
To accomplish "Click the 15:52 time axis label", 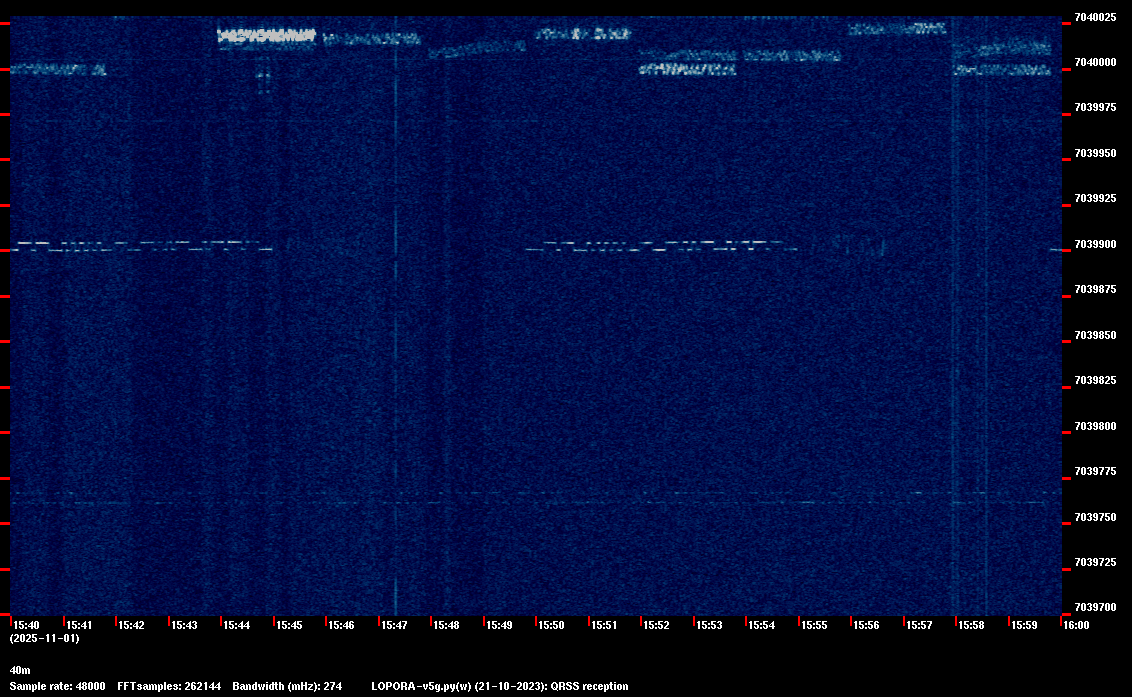I will pos(656,625).
